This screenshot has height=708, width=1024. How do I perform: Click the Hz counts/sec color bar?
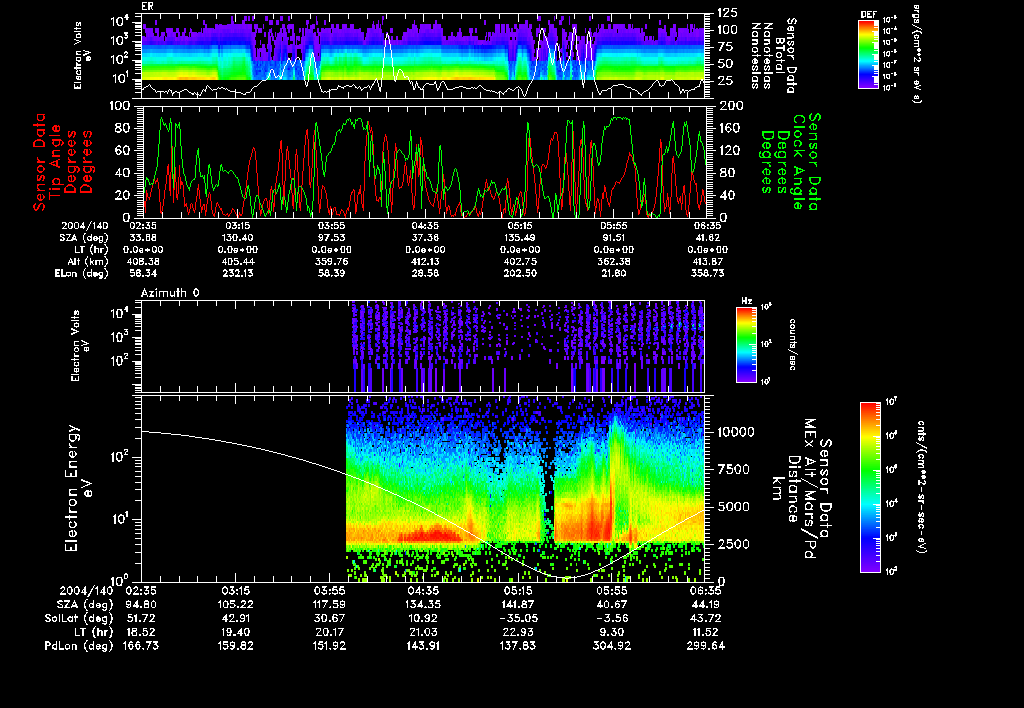click(746, 344)
